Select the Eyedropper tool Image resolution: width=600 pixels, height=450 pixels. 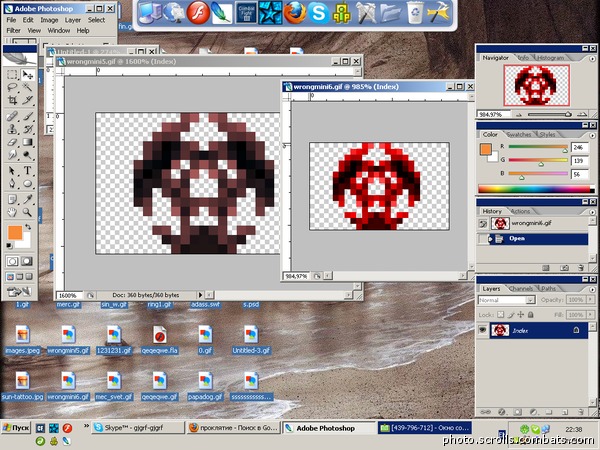(x=27, y=199)
